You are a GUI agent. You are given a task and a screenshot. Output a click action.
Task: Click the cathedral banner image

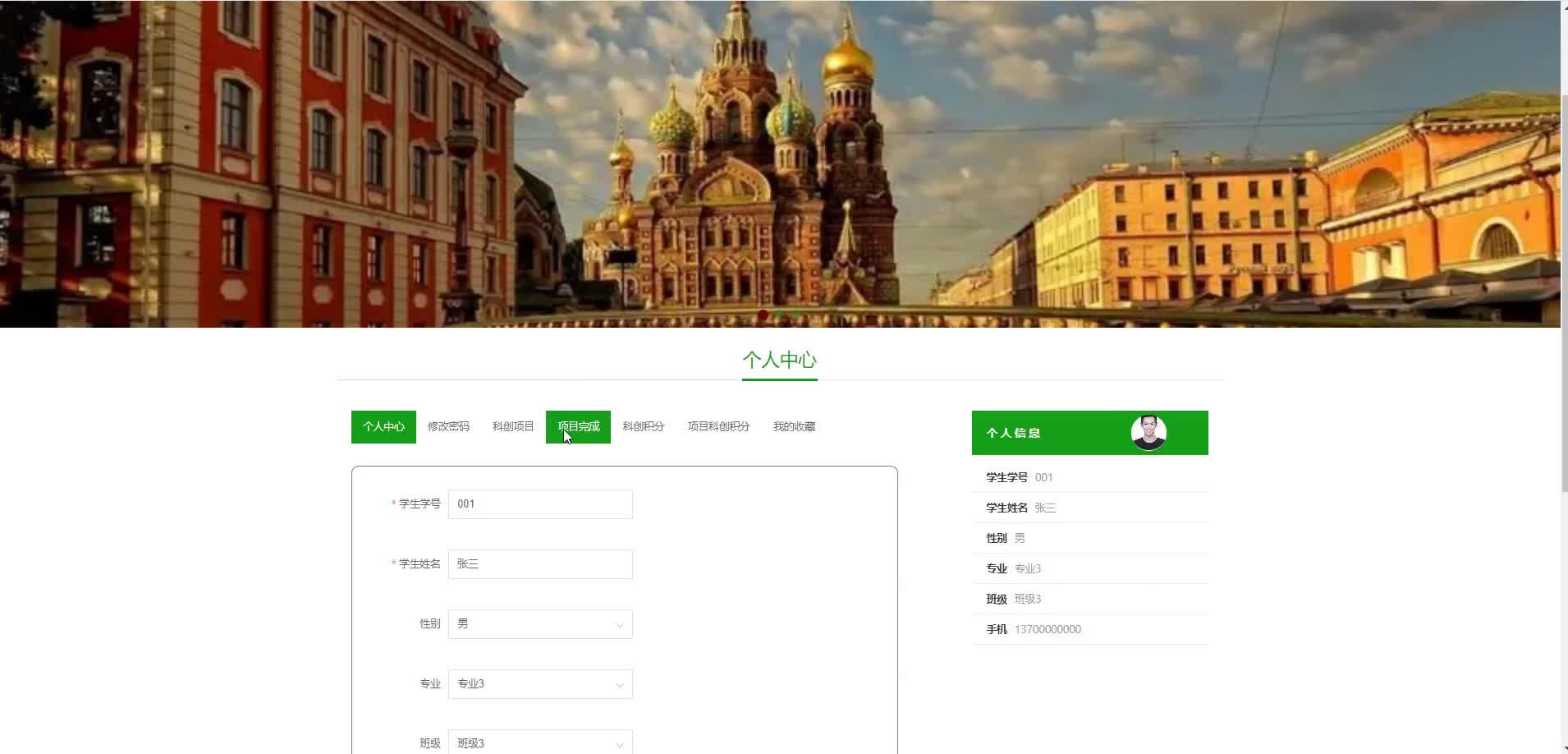[780, 163]
